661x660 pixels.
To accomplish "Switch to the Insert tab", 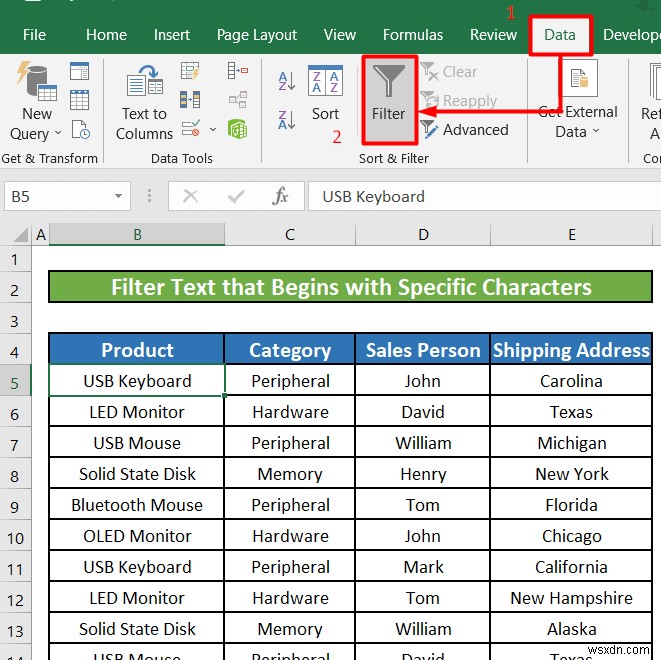I will 172,35.
